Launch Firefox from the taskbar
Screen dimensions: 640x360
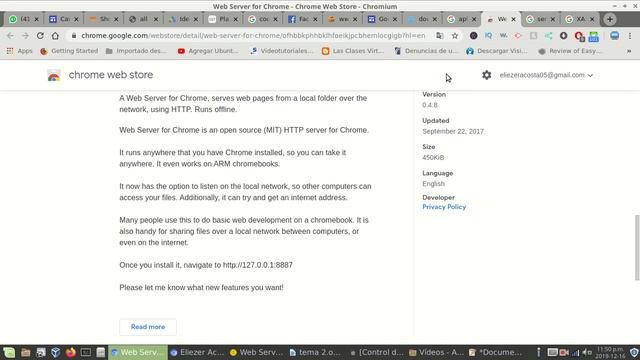71,352
